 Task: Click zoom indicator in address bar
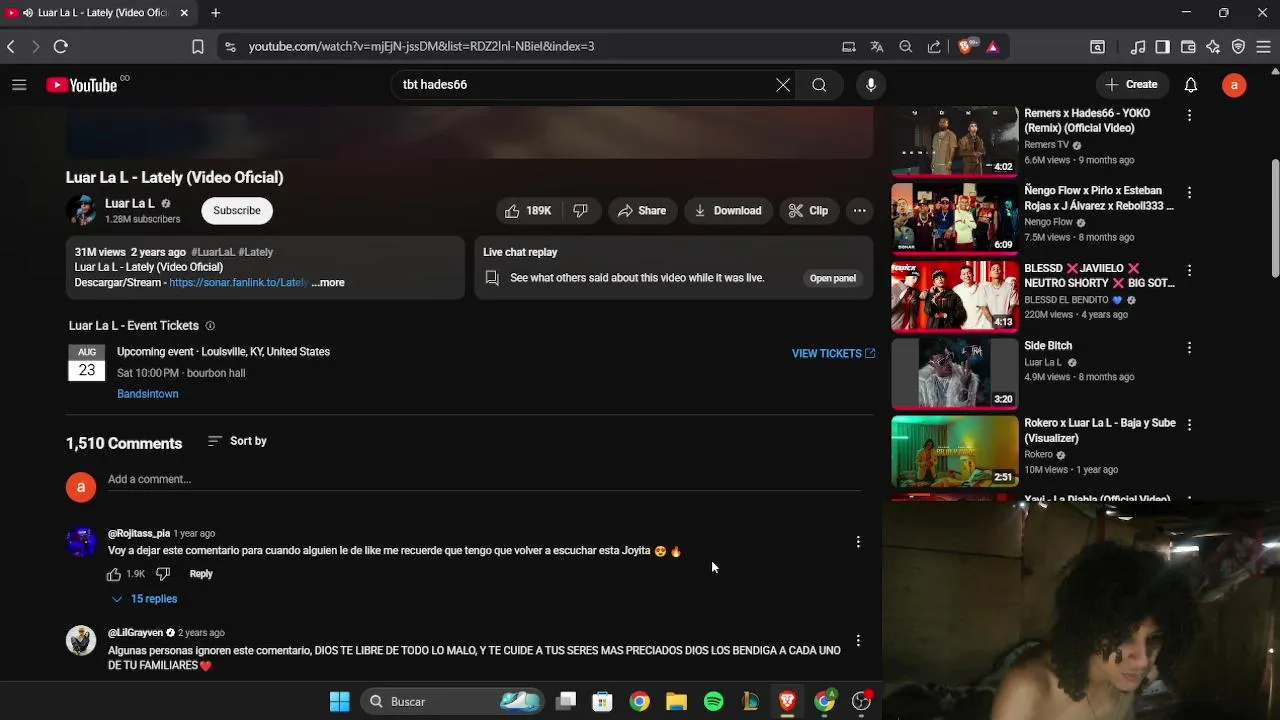click(x=905, y=46)
